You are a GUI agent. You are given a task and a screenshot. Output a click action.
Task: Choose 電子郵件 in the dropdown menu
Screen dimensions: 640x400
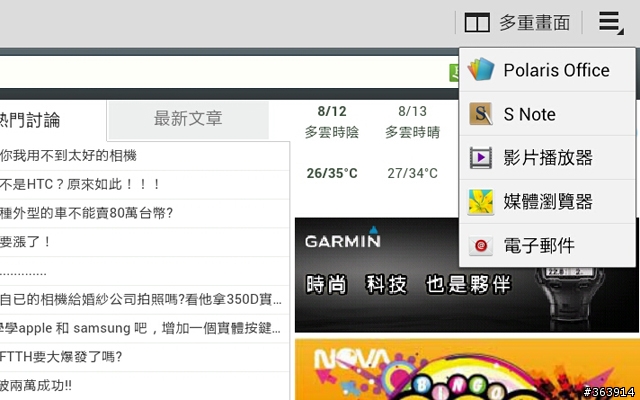coord(547,246)
